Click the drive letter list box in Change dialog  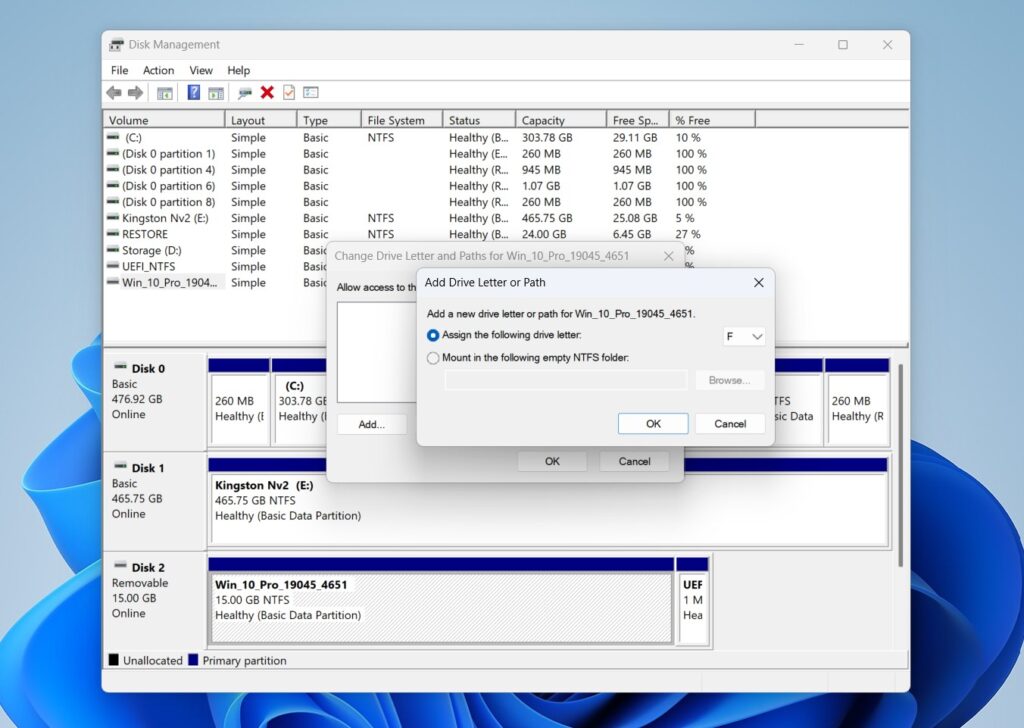point(377,353)
